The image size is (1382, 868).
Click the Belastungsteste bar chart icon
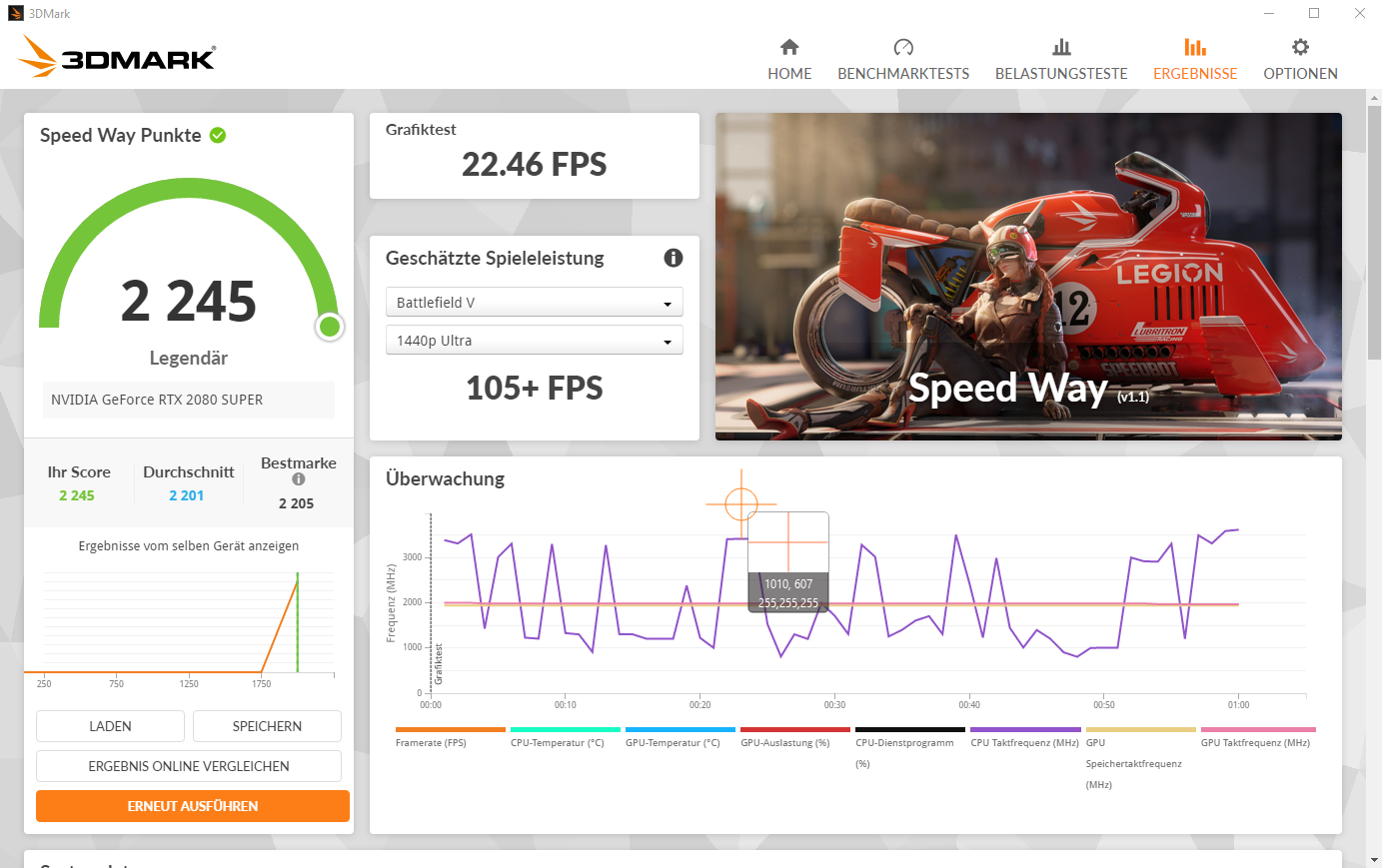(x=1061, y=47)
